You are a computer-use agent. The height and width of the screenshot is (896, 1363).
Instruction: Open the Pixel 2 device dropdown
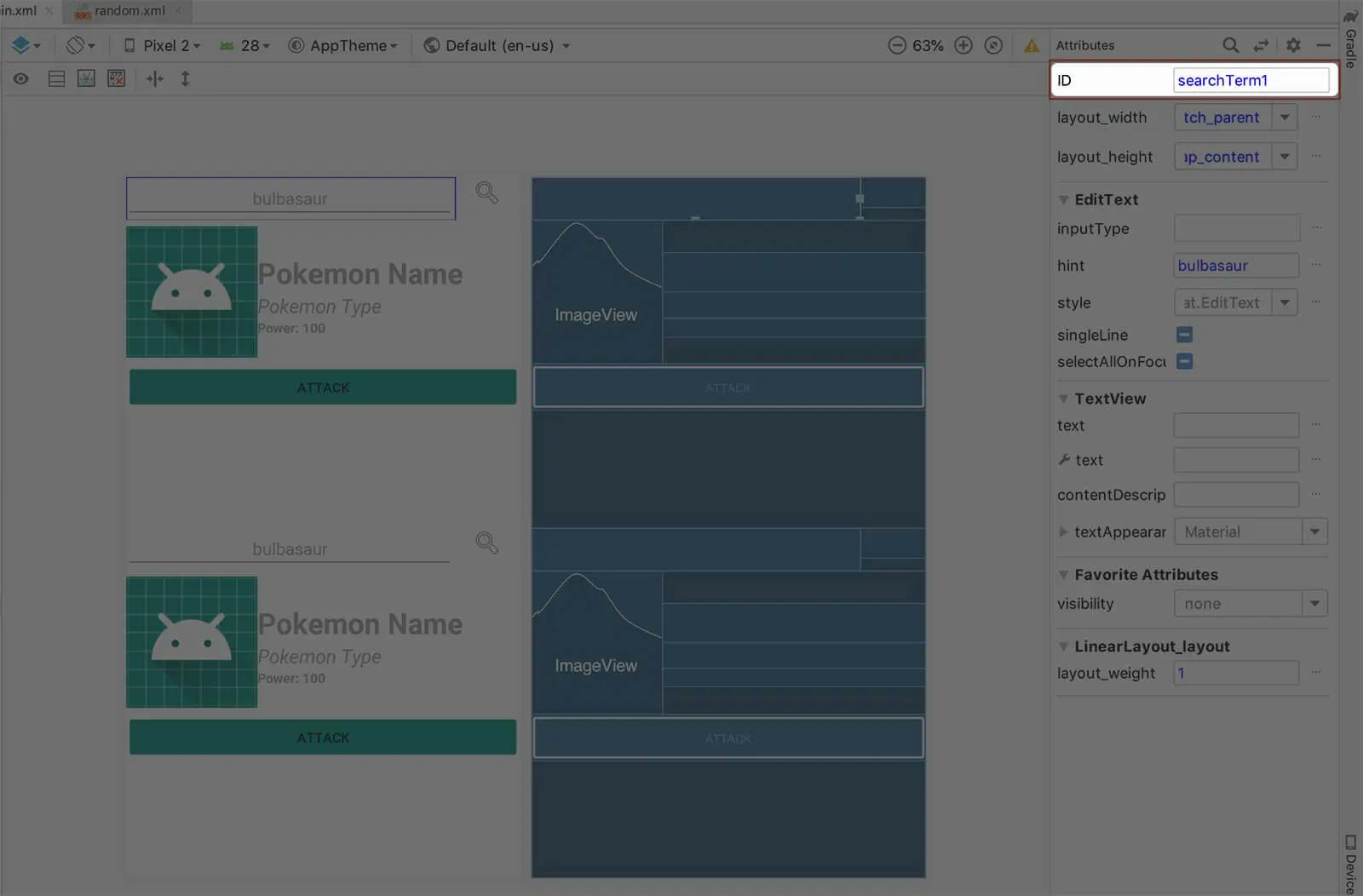162,45
